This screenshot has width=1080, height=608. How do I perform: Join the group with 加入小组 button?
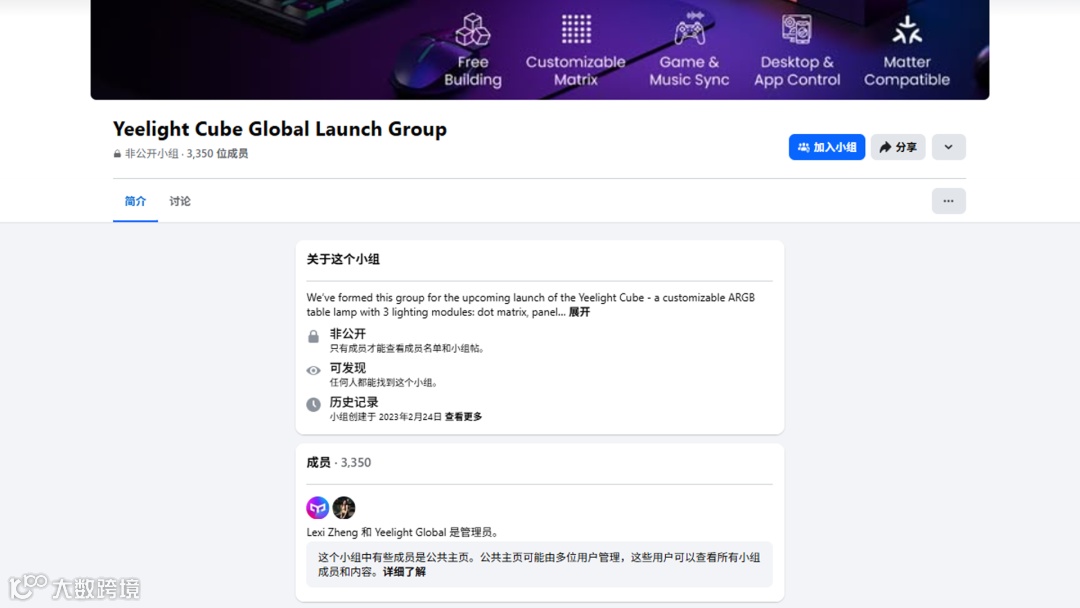click(x=827, y=147)
